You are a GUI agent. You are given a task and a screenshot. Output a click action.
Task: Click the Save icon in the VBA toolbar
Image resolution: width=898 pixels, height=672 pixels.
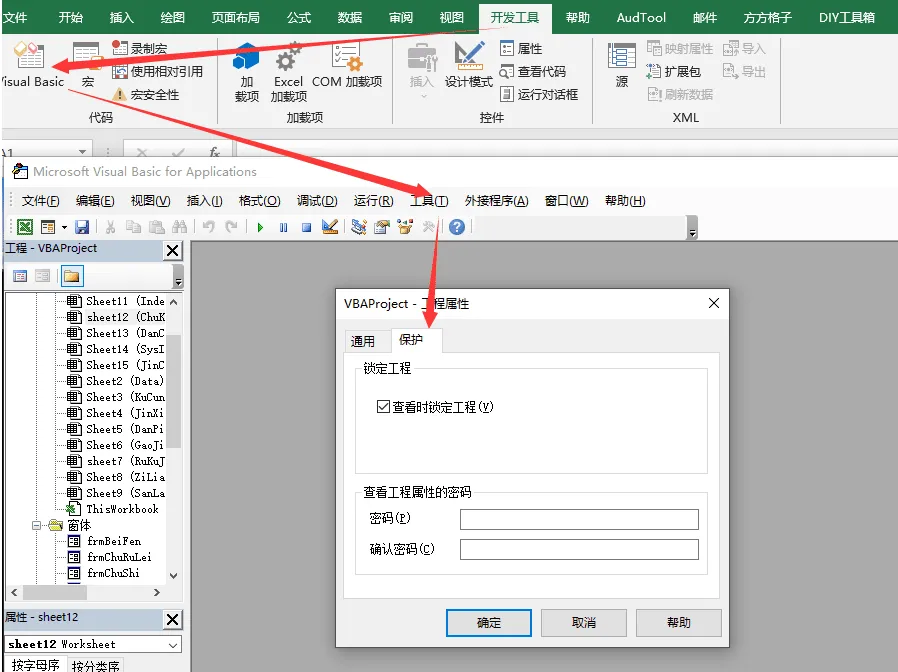82,227
